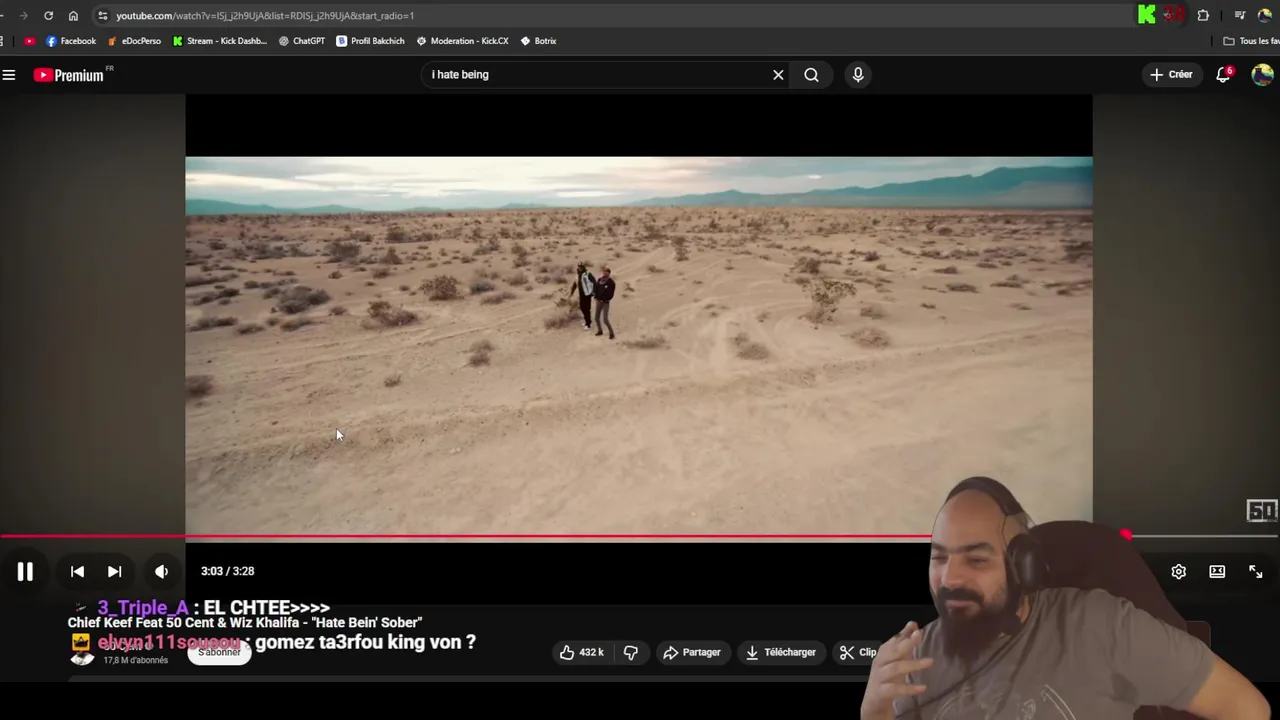The height and width of the screenshot is (720, 1280).
Task: Click the Télécharger download button
Action: click(x=780, y=652)
